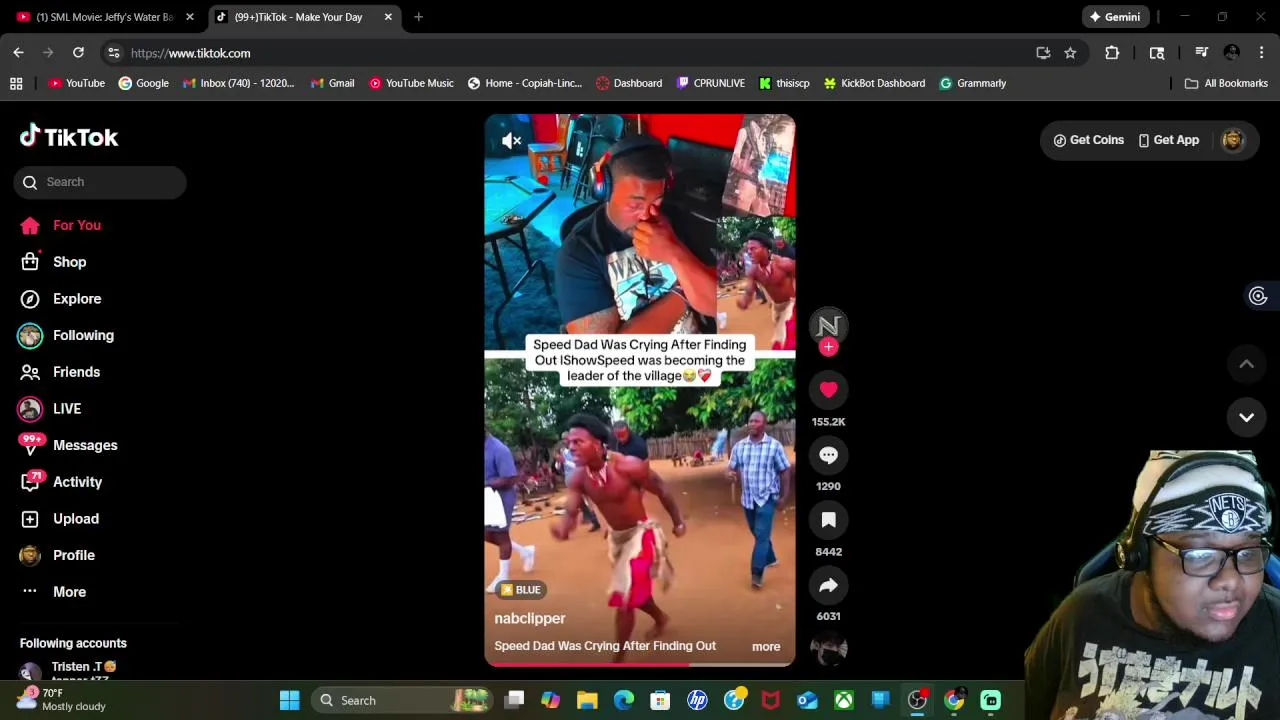Open Gmail bookmark
This screenshot has width=1280, height=720.
click(333, 83)
